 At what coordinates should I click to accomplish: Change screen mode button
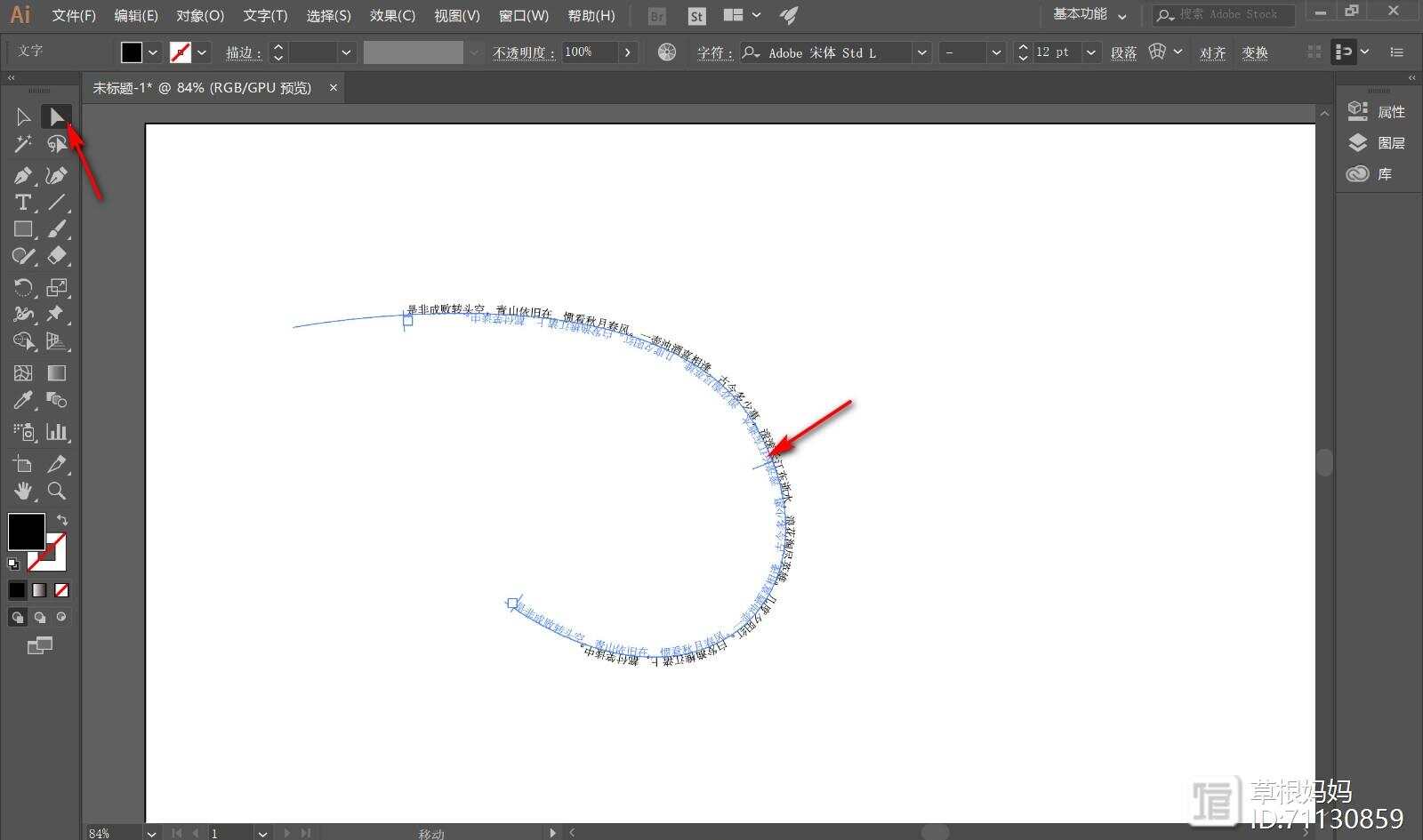[x=40, y=646]
